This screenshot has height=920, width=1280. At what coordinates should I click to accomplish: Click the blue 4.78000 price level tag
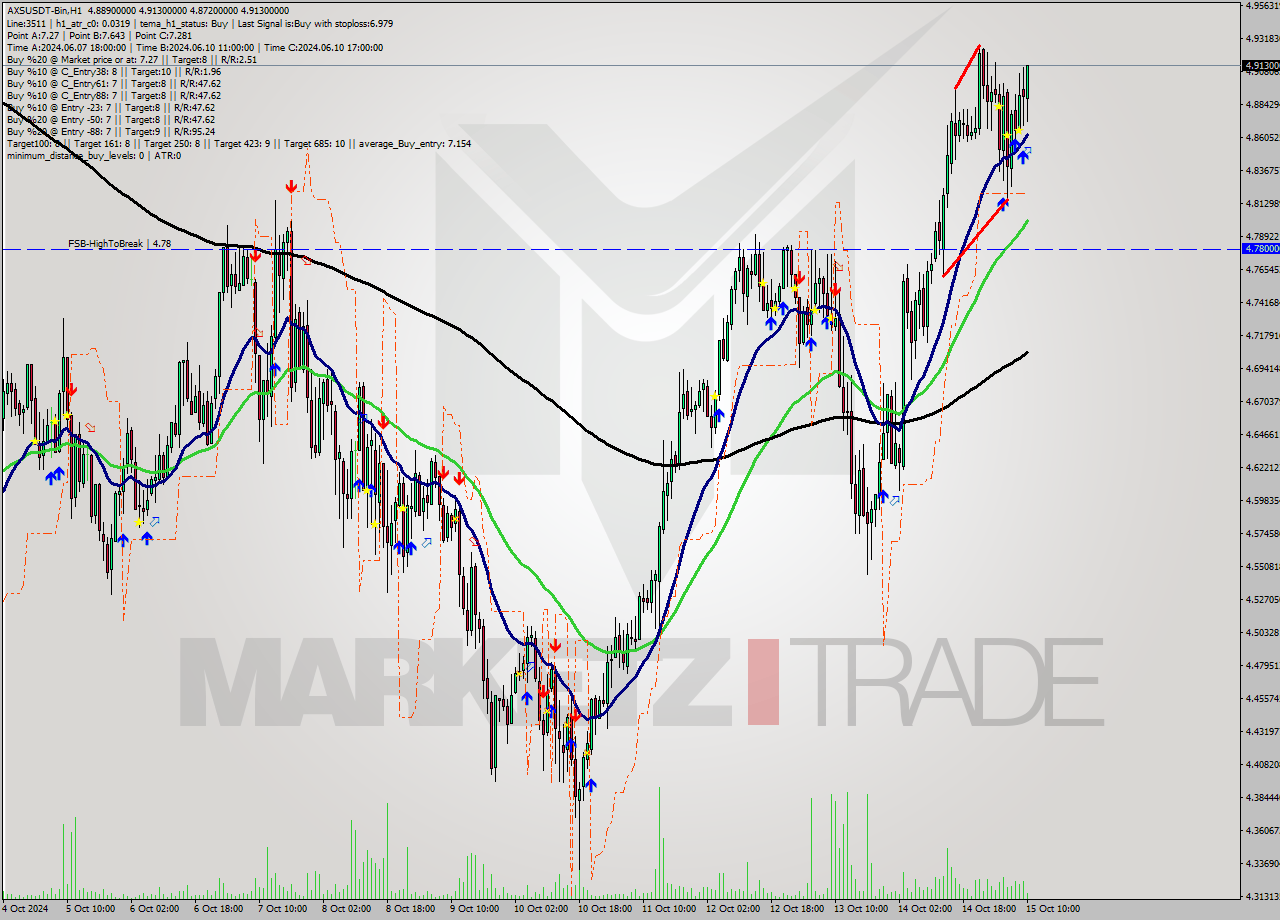coord(1261,248)
